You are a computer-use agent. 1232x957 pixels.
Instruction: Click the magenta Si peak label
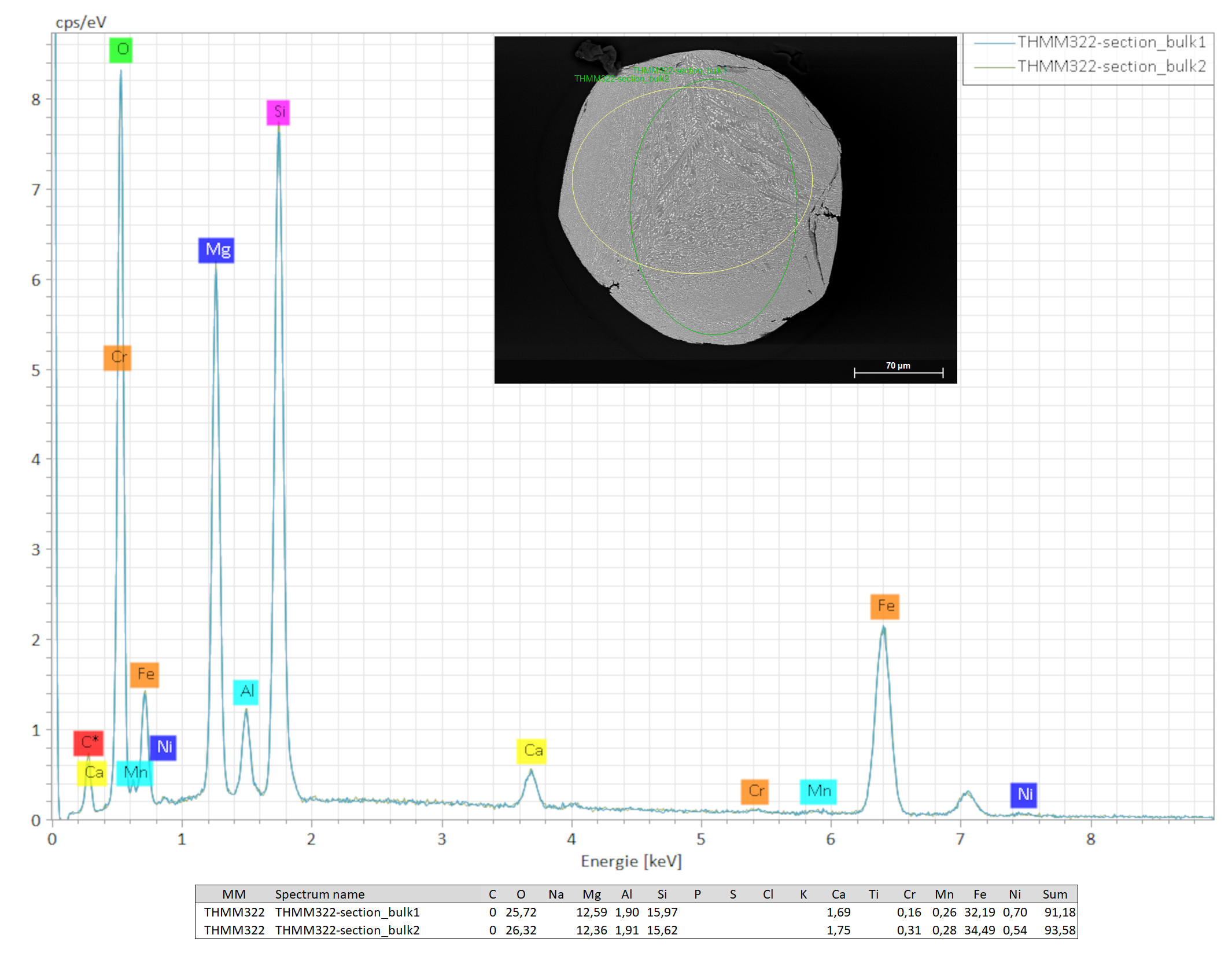(278, 112)
